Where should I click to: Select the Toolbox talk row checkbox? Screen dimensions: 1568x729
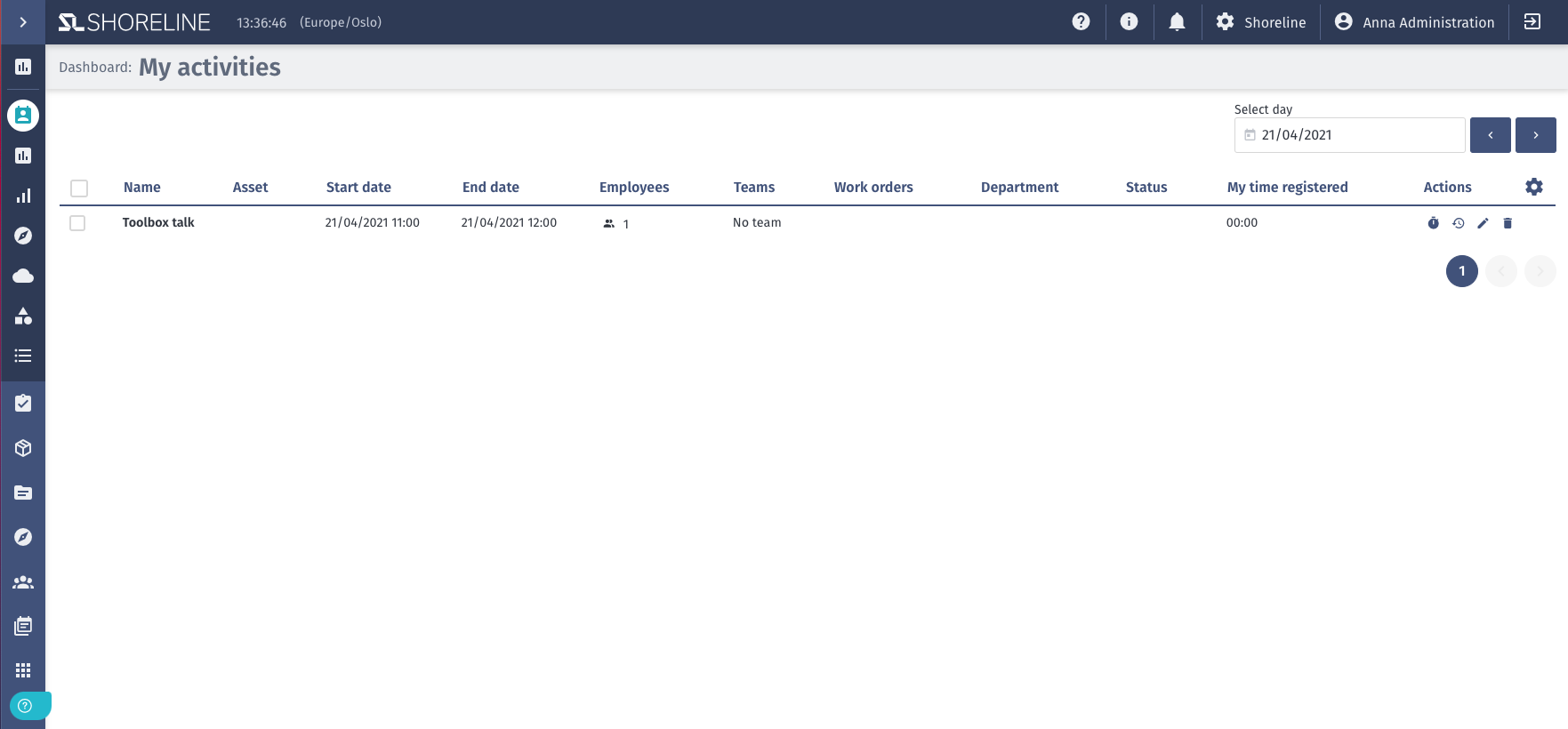tap(77, 223)
